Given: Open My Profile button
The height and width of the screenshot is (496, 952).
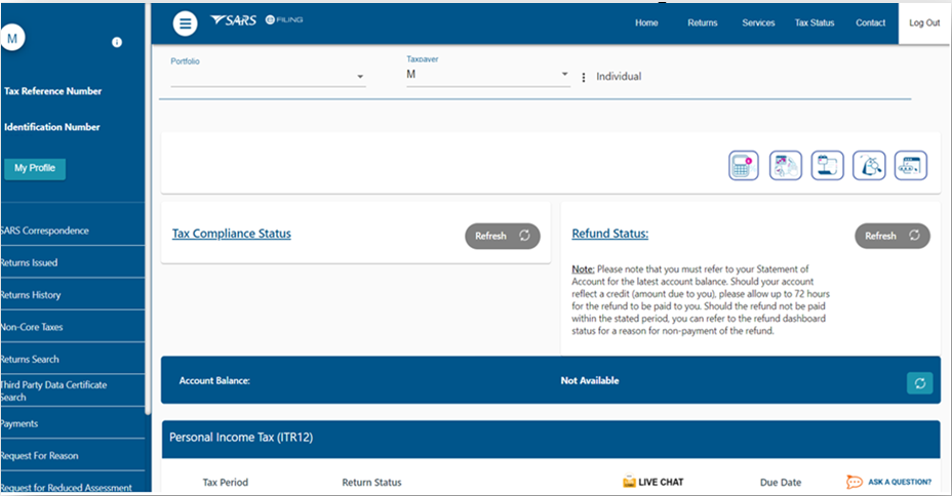Looking at the screenshot, I should point(35,168).
